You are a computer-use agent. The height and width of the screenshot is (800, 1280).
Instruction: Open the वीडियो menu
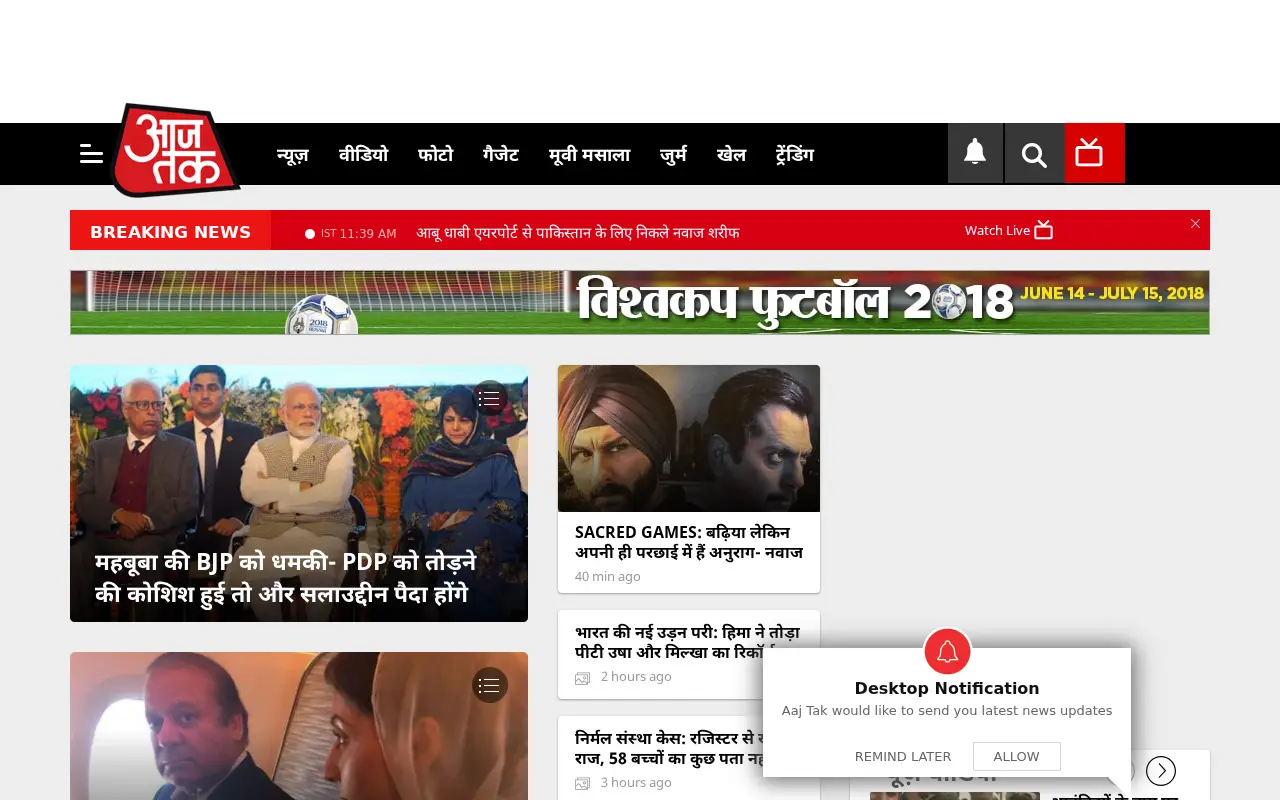(x=363, y=155)
